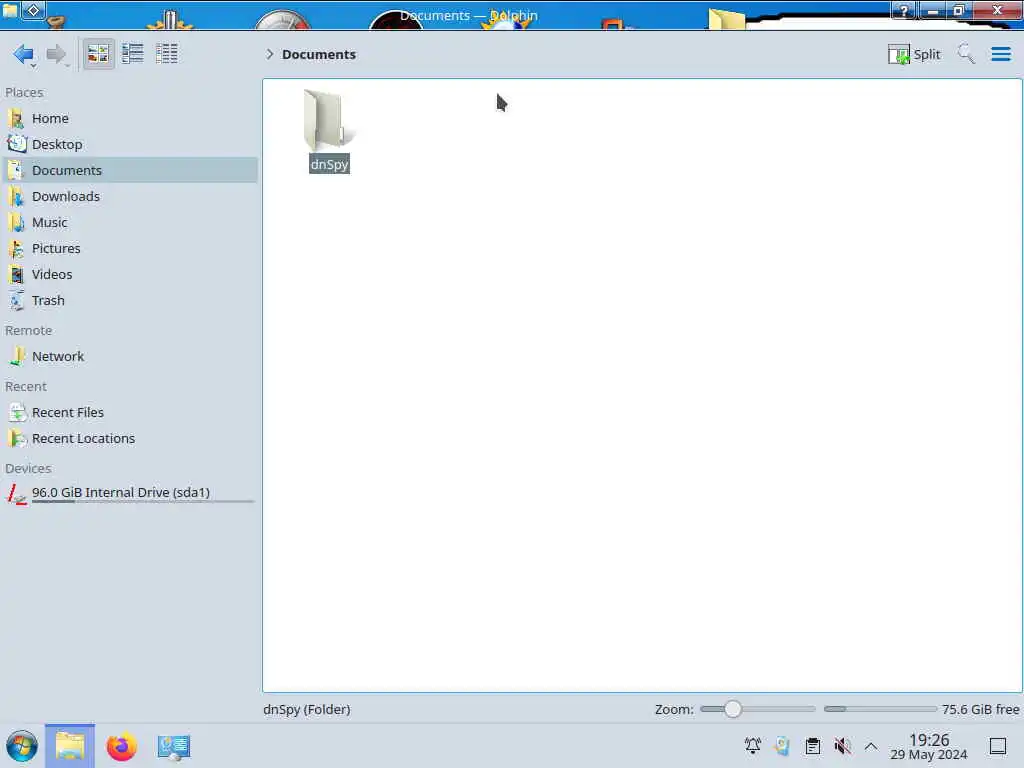Screen dimensions: 1024x768
Task: Open Home in Places
Action: 130,118
